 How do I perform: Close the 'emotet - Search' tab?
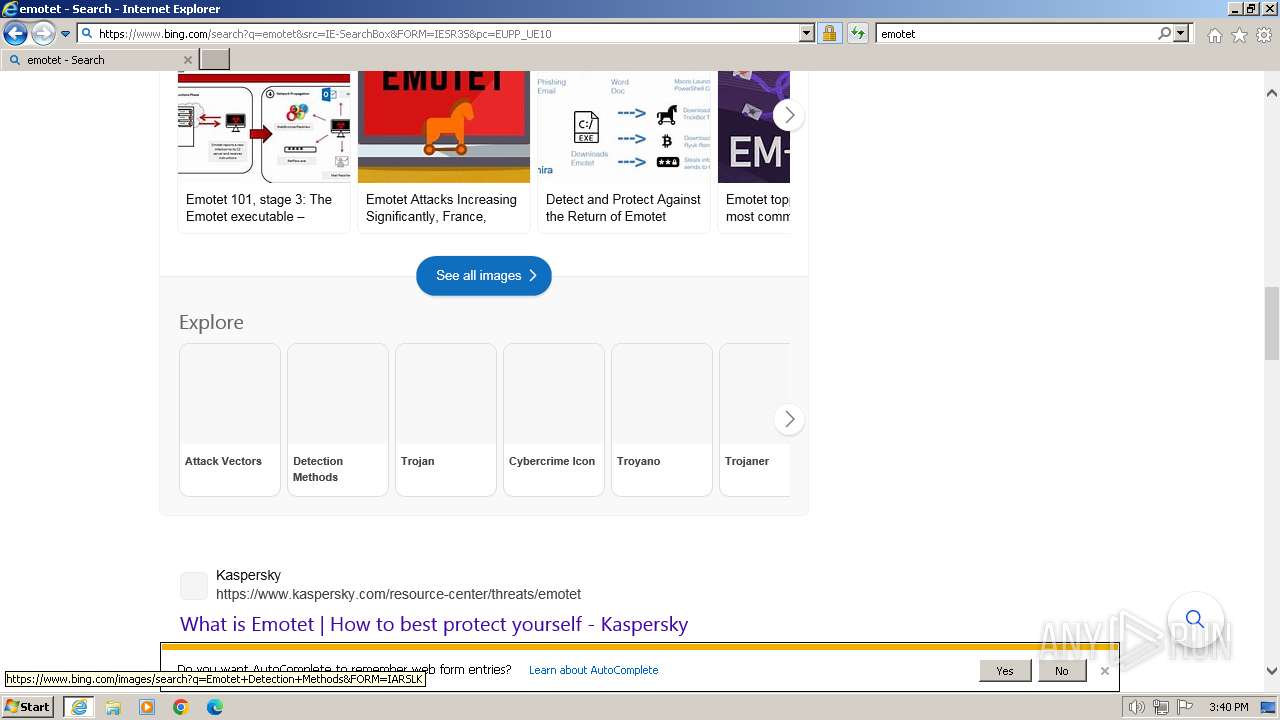pyautogui.click(x=187, y=60)
